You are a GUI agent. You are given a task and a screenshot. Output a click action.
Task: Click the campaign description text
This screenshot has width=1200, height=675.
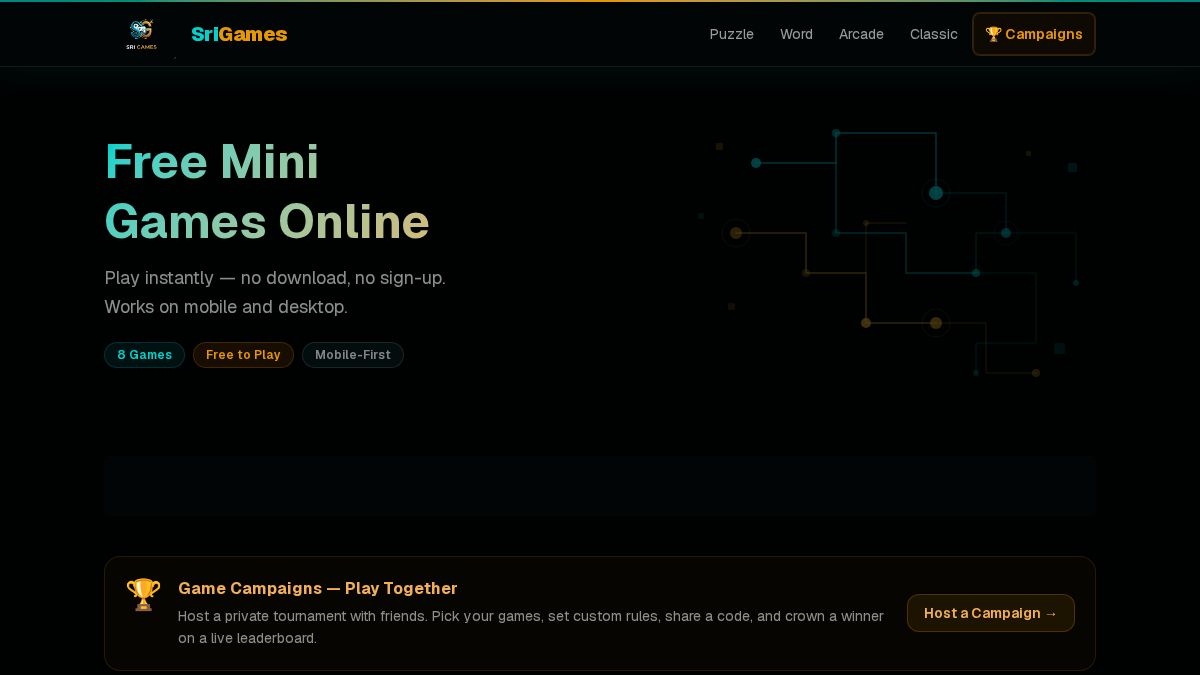[531, 627]
